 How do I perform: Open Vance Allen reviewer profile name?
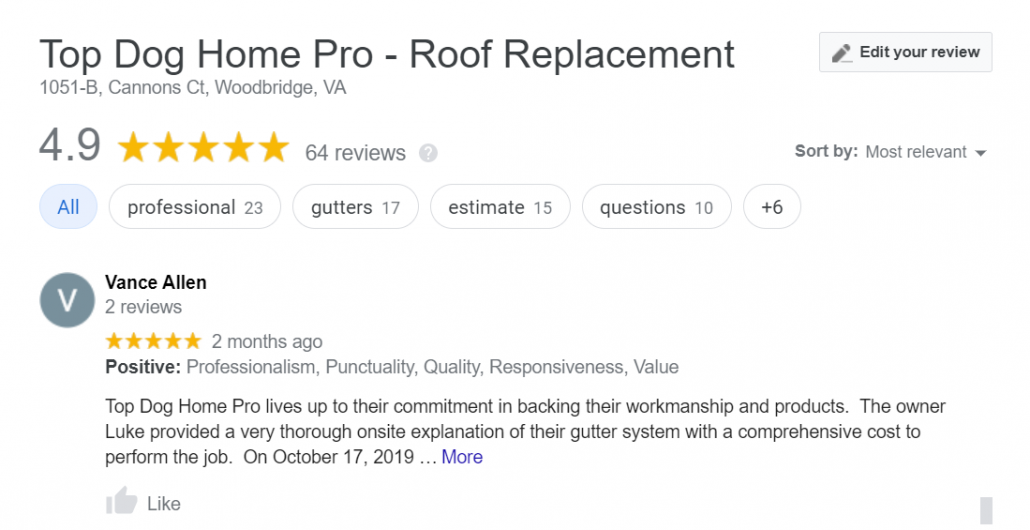[x=156, y=282]
